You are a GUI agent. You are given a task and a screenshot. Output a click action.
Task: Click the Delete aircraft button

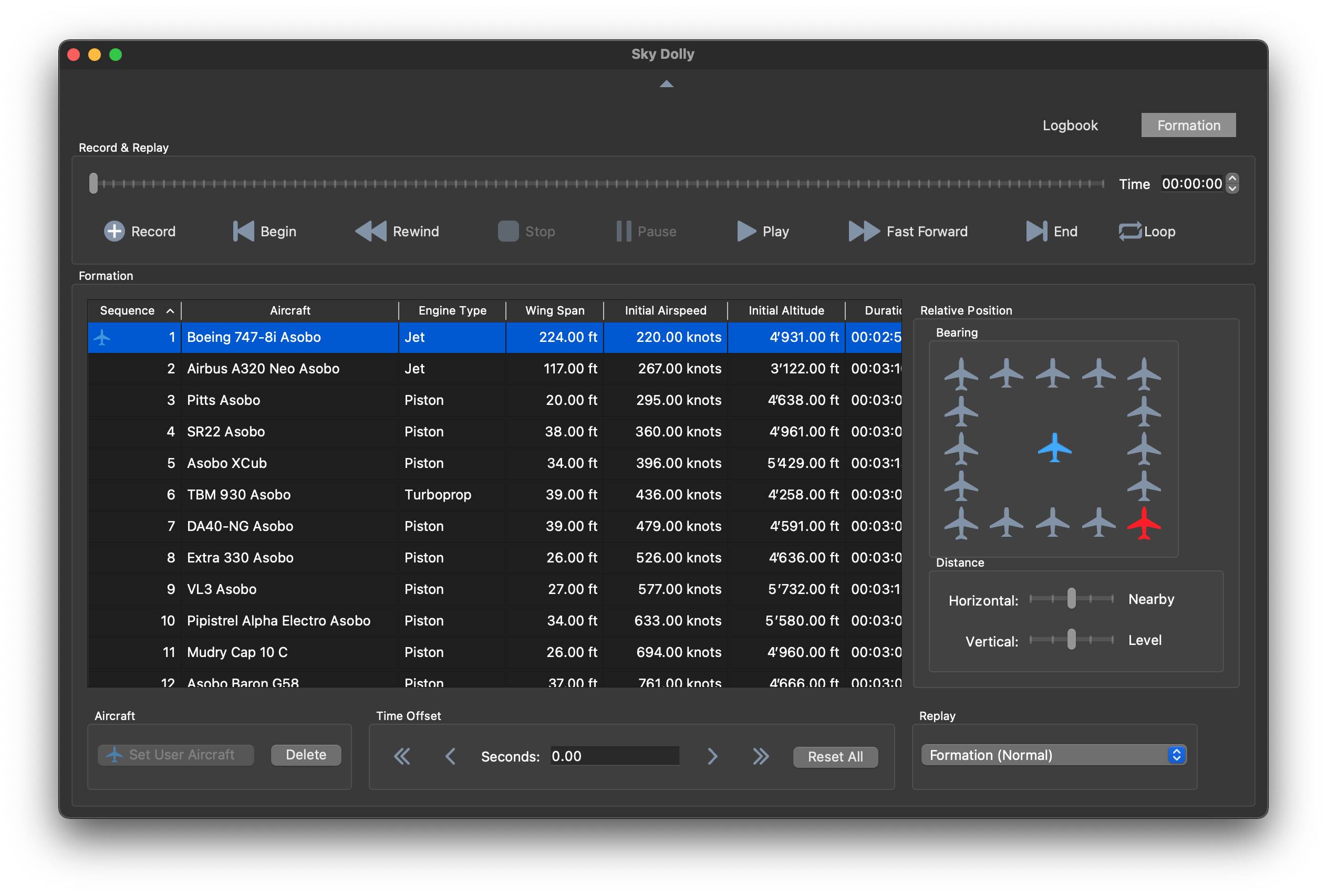pos(306,755)
